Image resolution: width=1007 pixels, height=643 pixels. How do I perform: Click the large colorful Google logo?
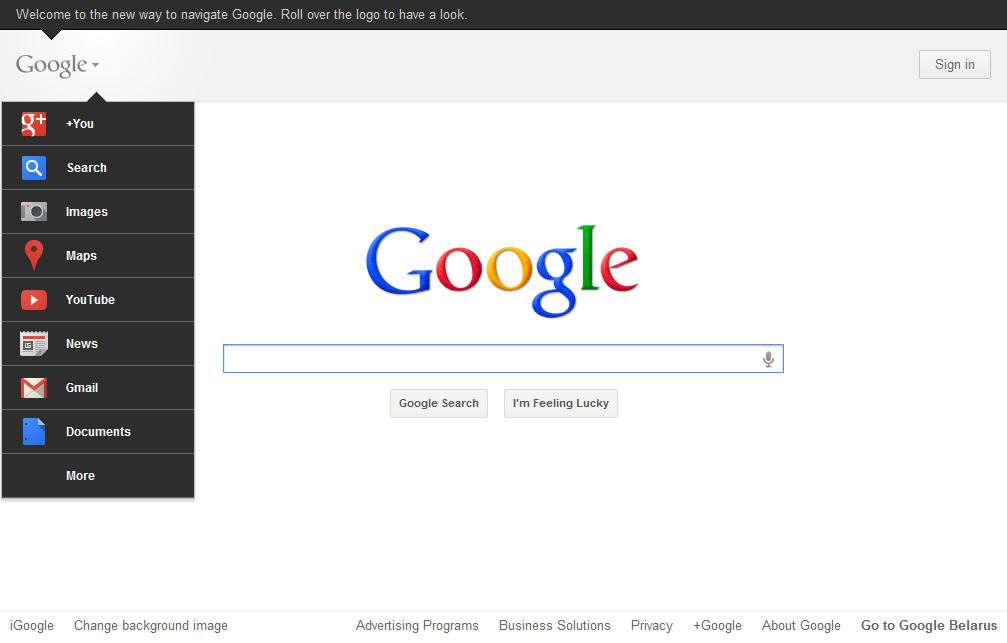(x=502, y=270)
